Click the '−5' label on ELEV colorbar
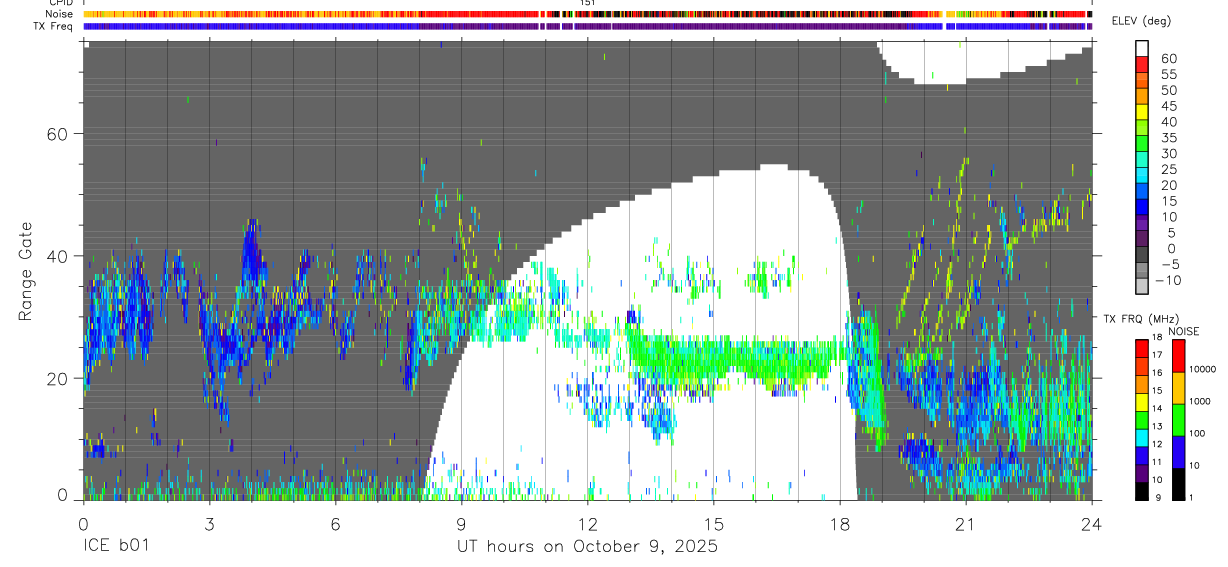The image size is (1228, 567). (x=1168, y=264)
